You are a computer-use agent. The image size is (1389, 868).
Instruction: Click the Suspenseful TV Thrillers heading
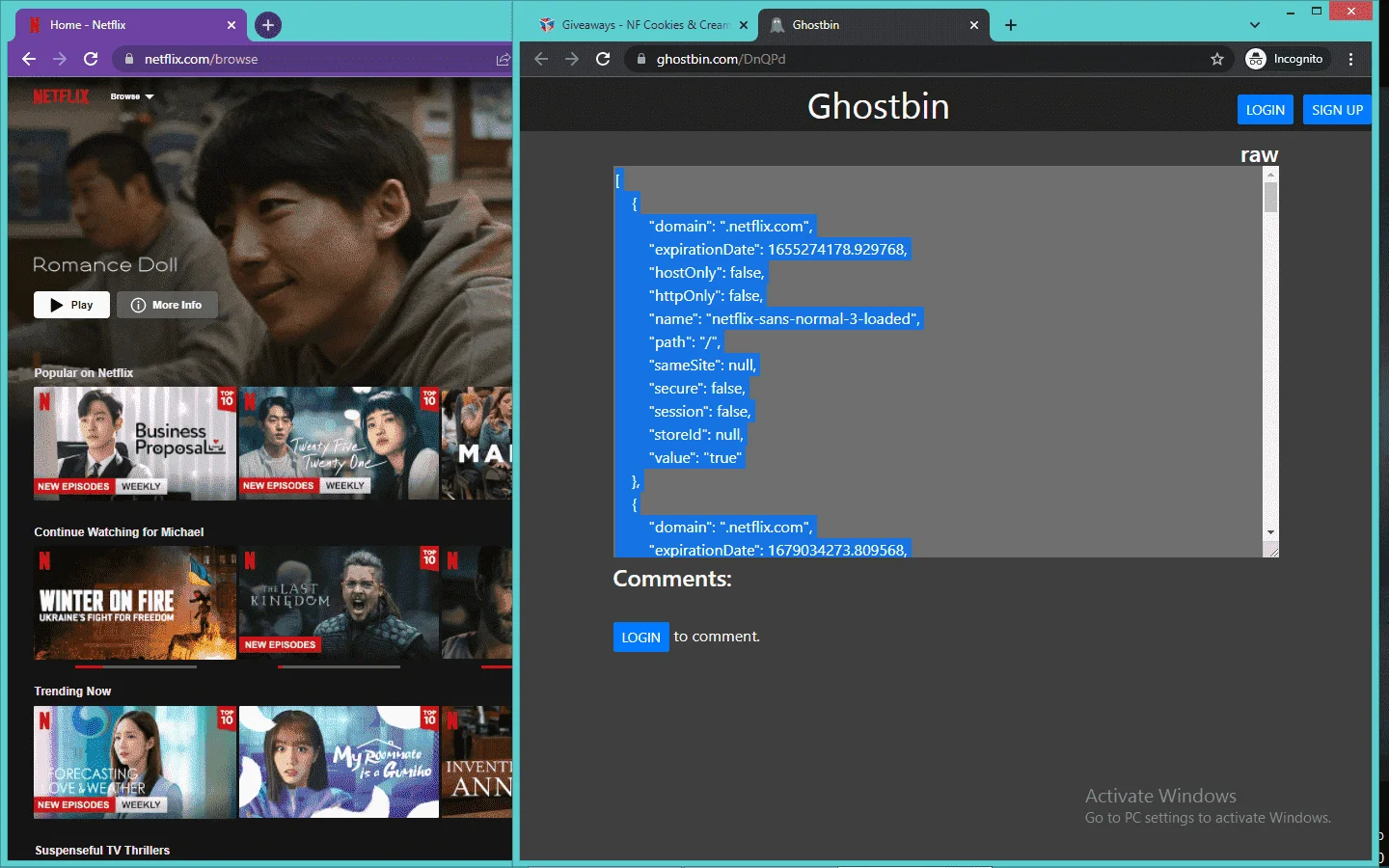102,851
